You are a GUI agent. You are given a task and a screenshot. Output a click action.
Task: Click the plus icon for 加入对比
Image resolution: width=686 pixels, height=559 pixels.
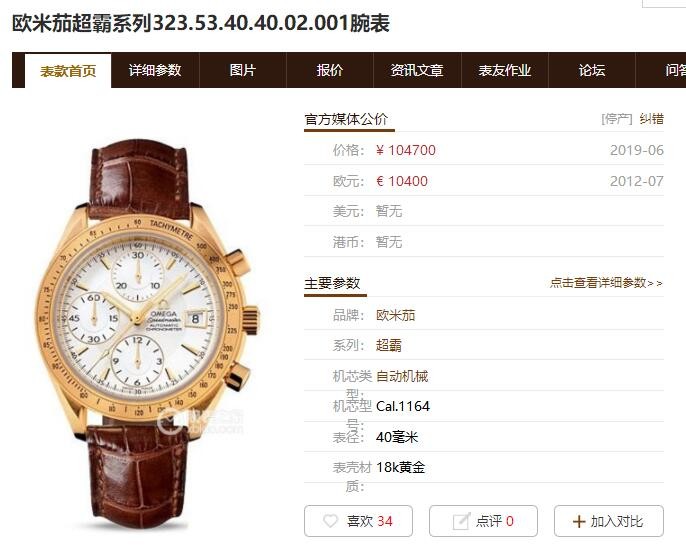[578, 521]
